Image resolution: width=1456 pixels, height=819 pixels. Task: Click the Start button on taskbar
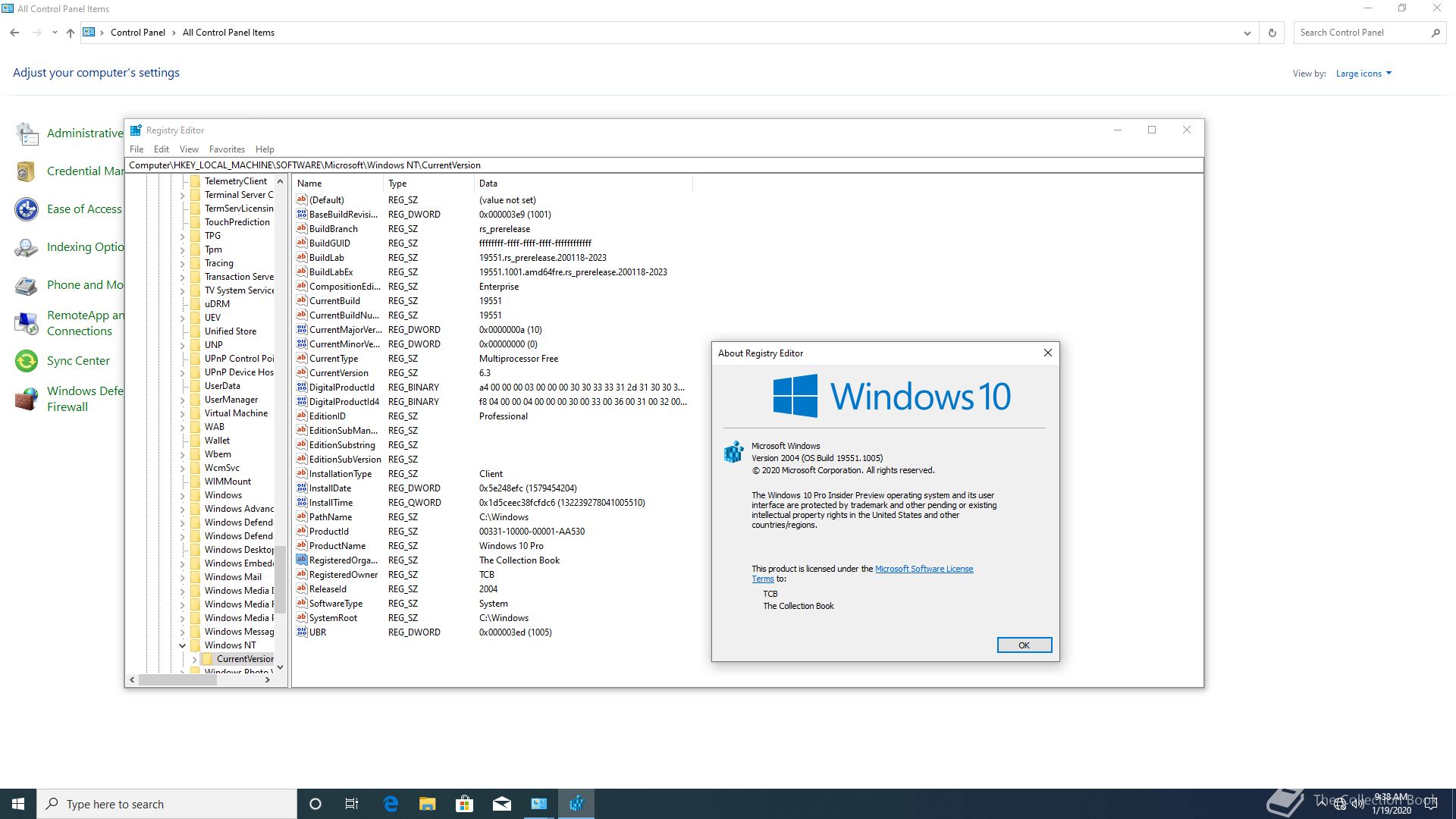tap(18, 804)
